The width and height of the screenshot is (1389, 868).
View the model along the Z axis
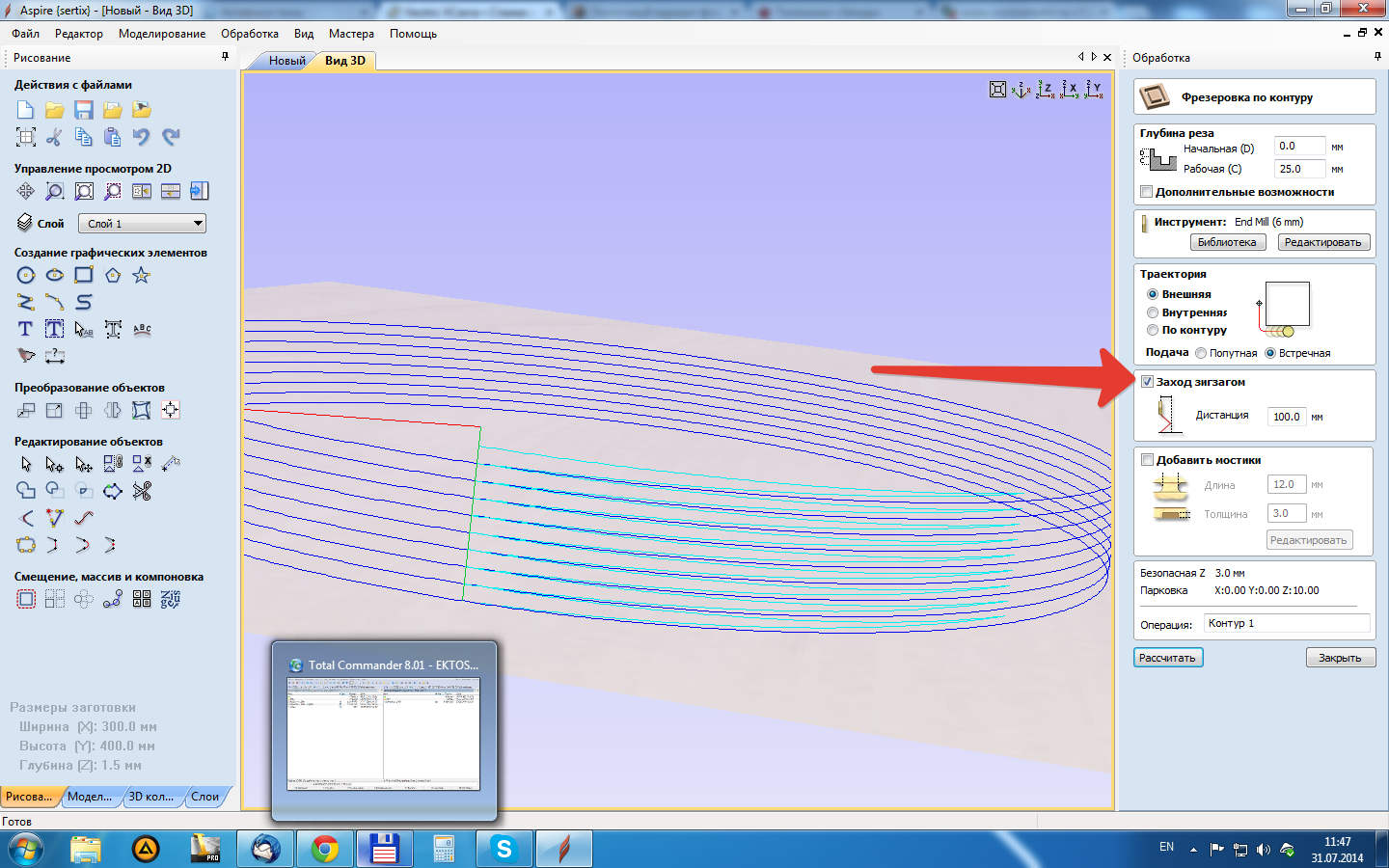click(x=1046, y=90)
